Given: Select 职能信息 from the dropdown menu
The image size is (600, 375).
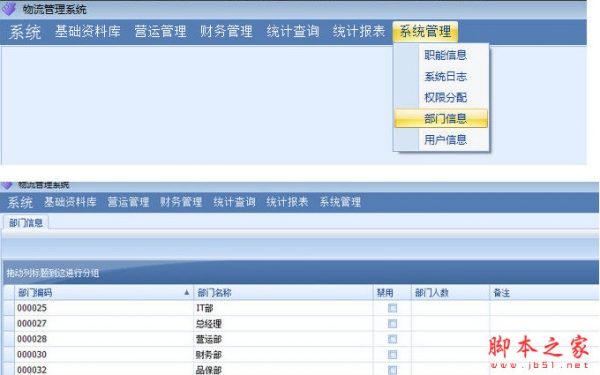Looking at the screenshot, I should pos(445,55).
